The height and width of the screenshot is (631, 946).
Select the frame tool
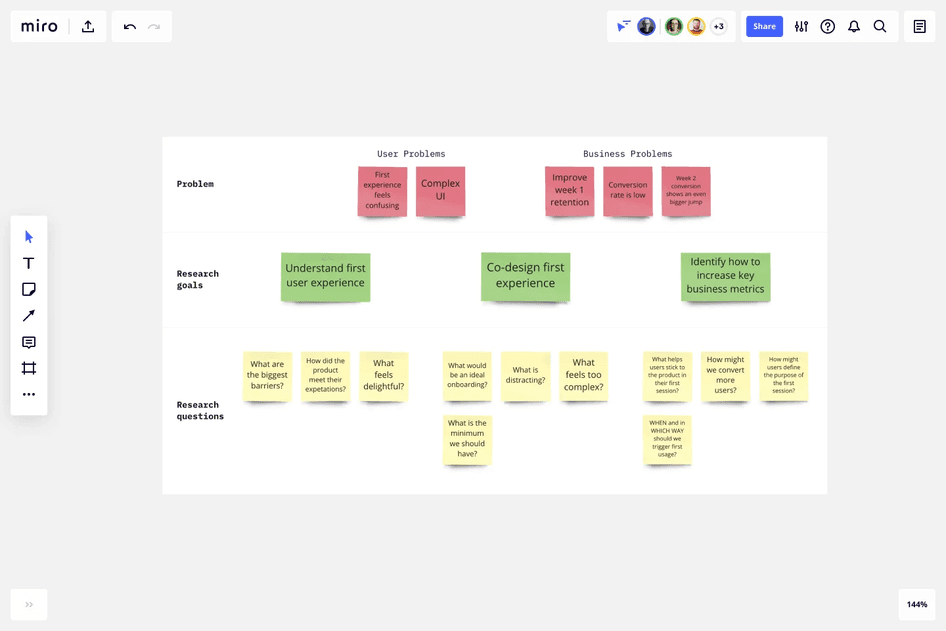[28, 367]
